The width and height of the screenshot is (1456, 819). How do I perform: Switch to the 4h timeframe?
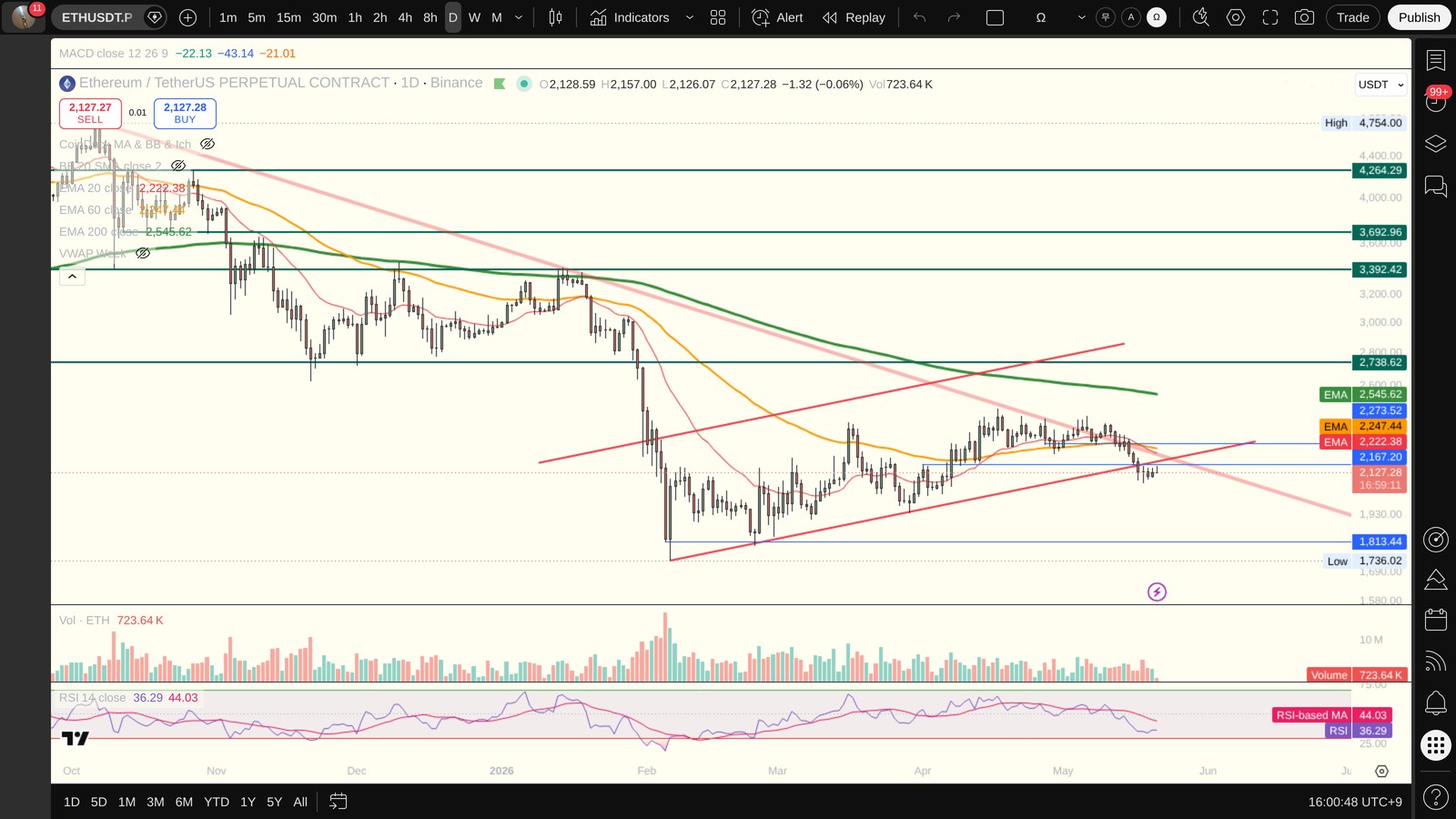point(405,17)
